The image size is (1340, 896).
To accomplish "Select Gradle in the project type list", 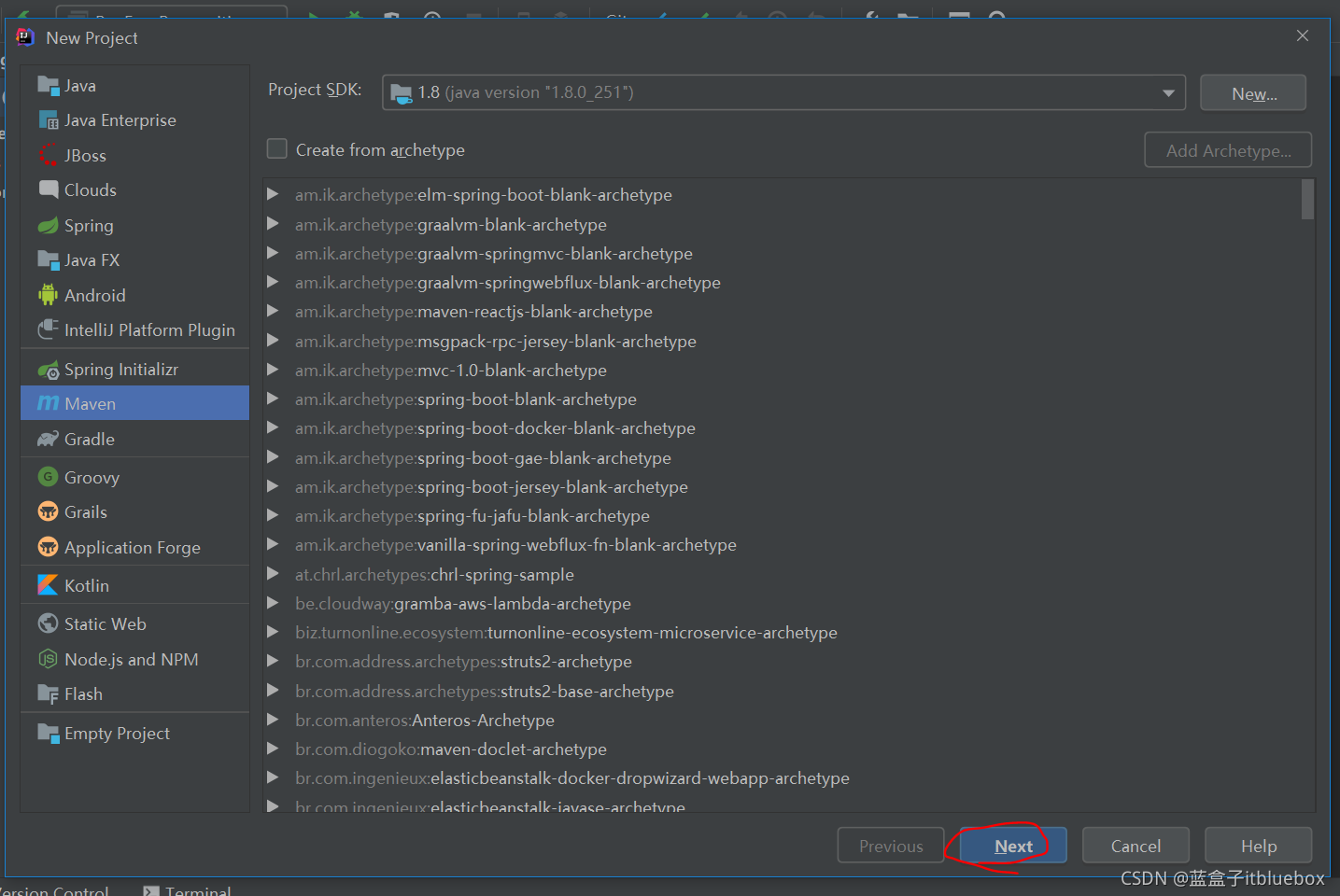I will click(134, 439).
